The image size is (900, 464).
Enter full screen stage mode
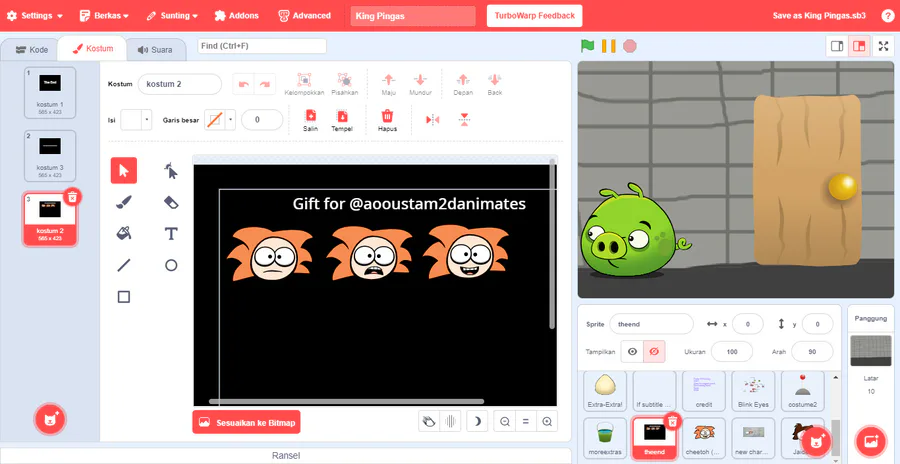884,47
